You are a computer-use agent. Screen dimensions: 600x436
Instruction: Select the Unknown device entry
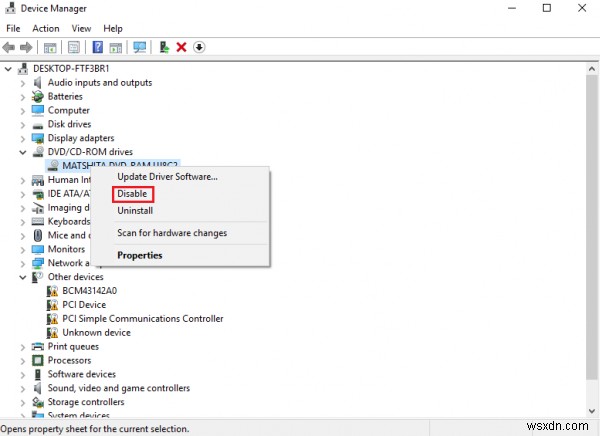96,333
